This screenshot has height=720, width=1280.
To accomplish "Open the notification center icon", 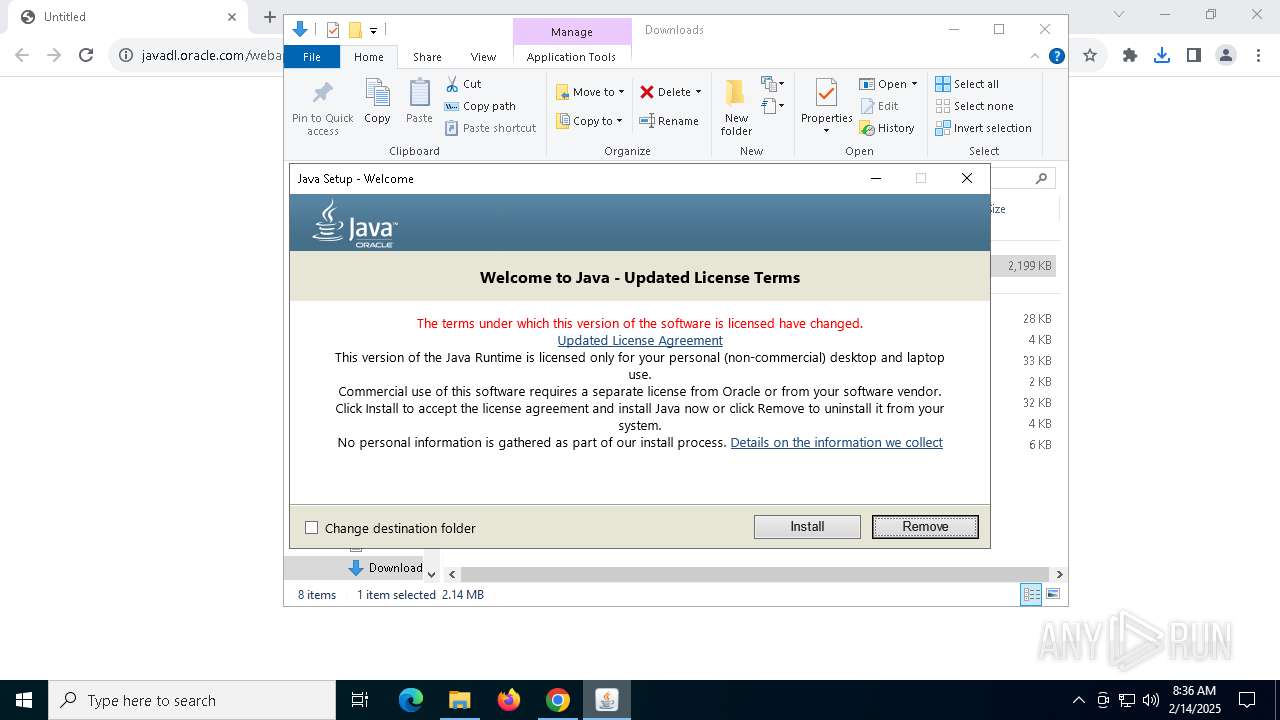I will click(1247, 700).
